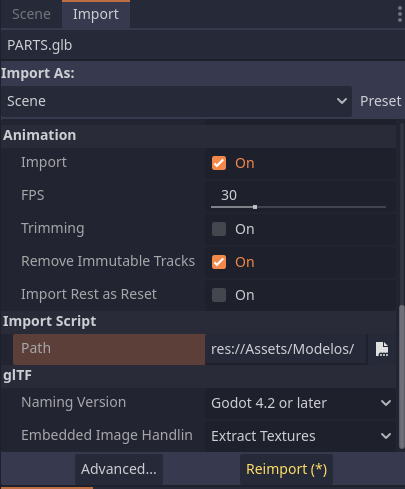Open the import script file browser icon
The width and height of the screenshot is (405, 489).
coord(382,349)
